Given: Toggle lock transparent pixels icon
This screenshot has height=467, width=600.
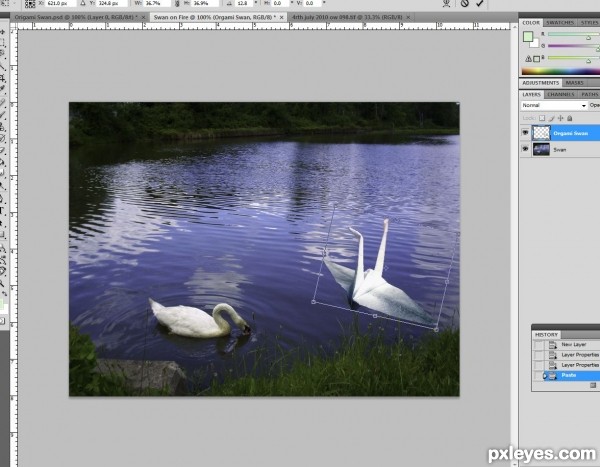Looking at the screenshot, I should 542,118.
